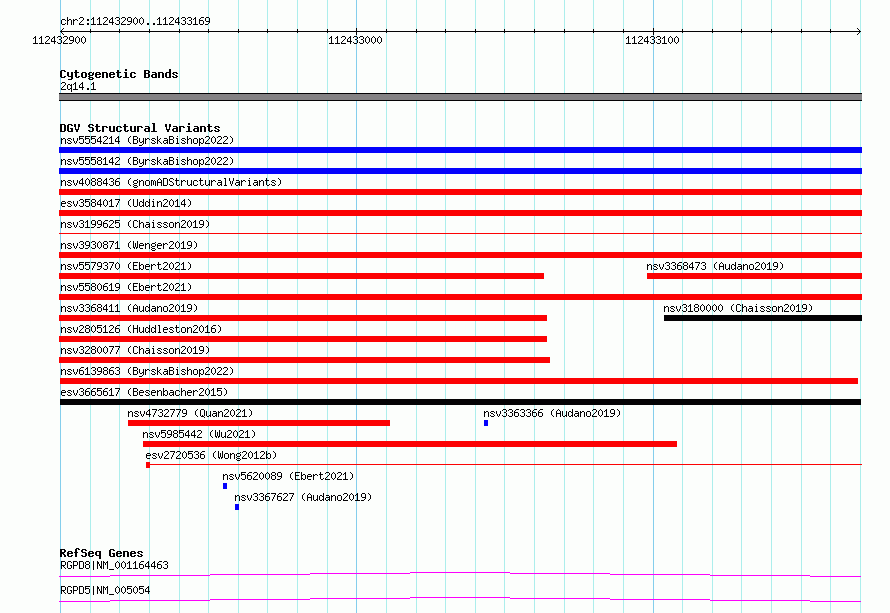
Task: Open variant nsv3280077 (Chaisson2019) label
Action: (135, 350)
